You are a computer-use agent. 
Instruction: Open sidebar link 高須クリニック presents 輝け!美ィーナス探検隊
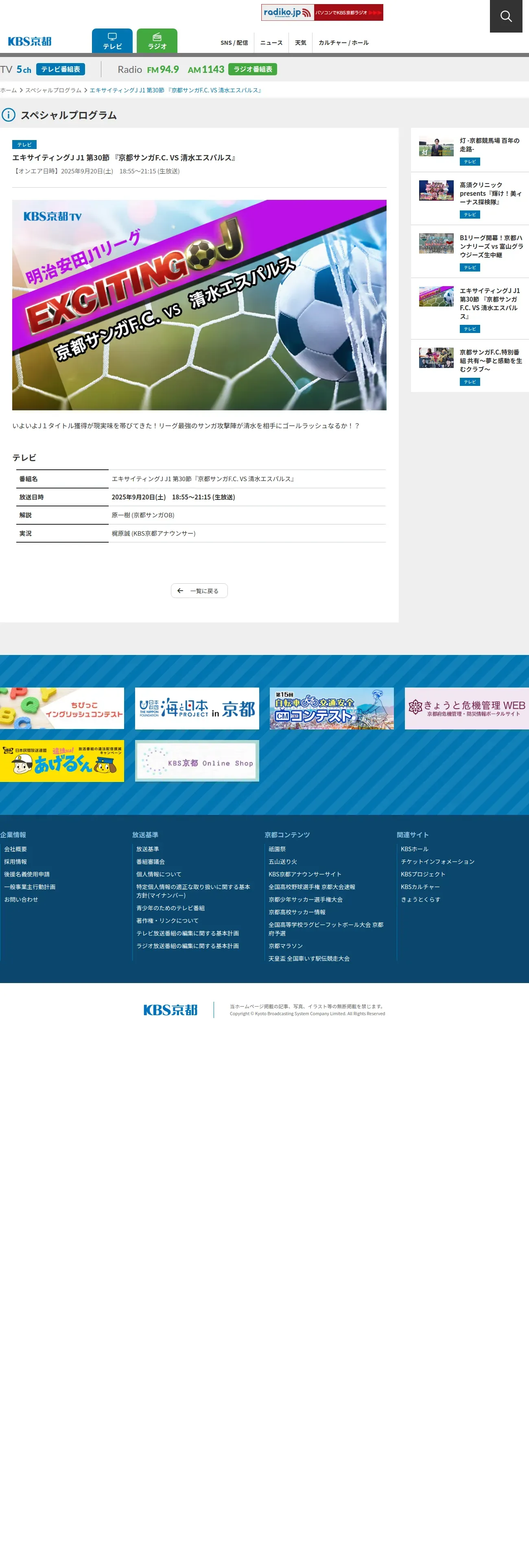tap(491, 194)
